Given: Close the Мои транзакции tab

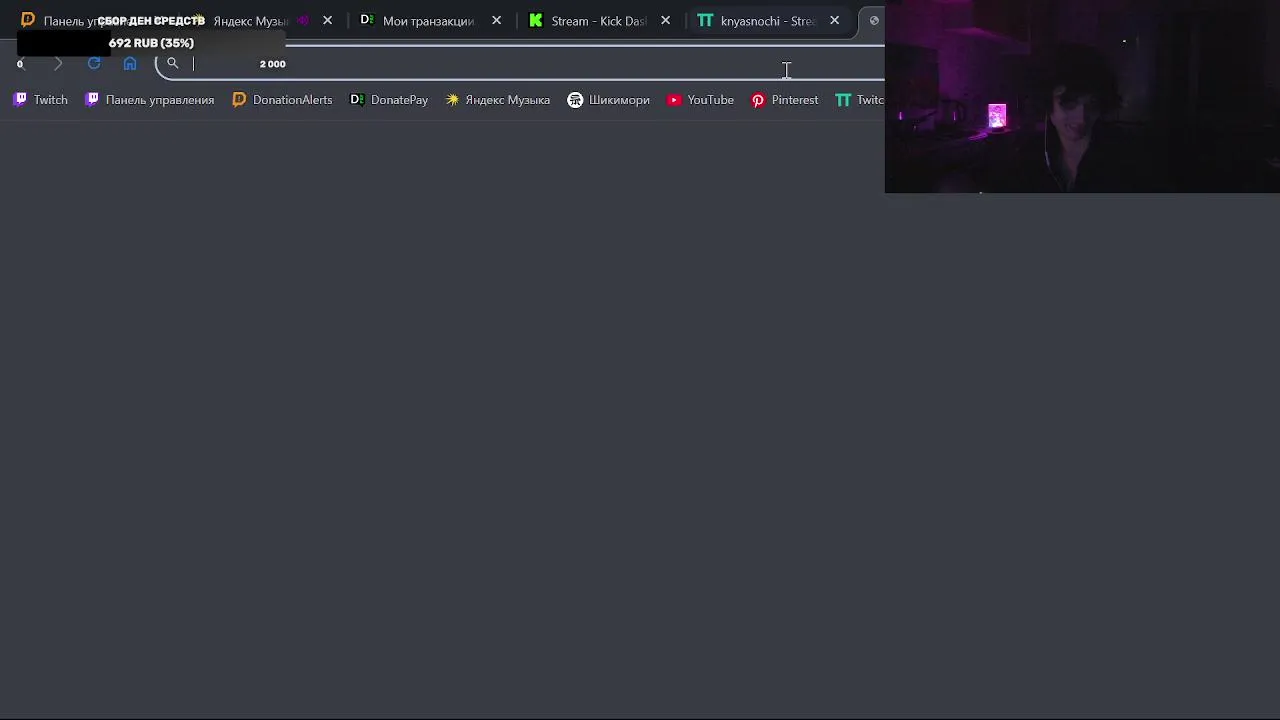Looking at the screenshot, I should 496,21.
